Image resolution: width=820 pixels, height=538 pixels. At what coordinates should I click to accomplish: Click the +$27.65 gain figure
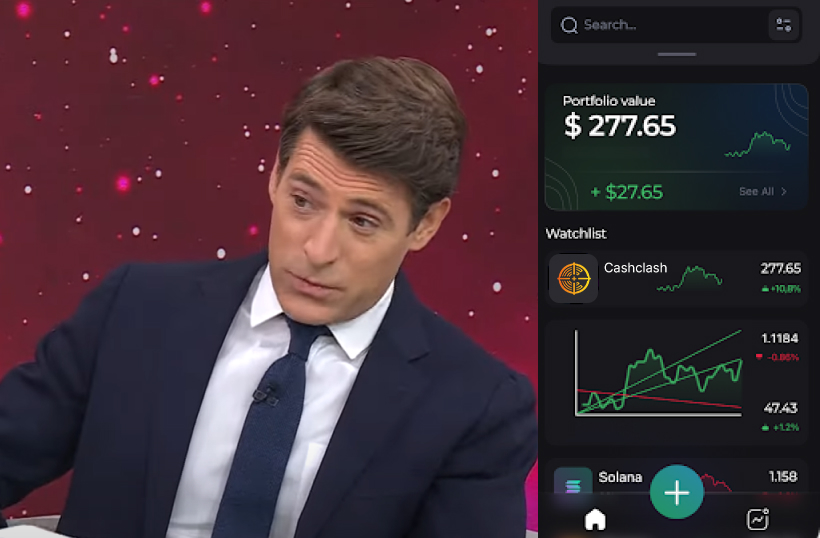(627, 192)
